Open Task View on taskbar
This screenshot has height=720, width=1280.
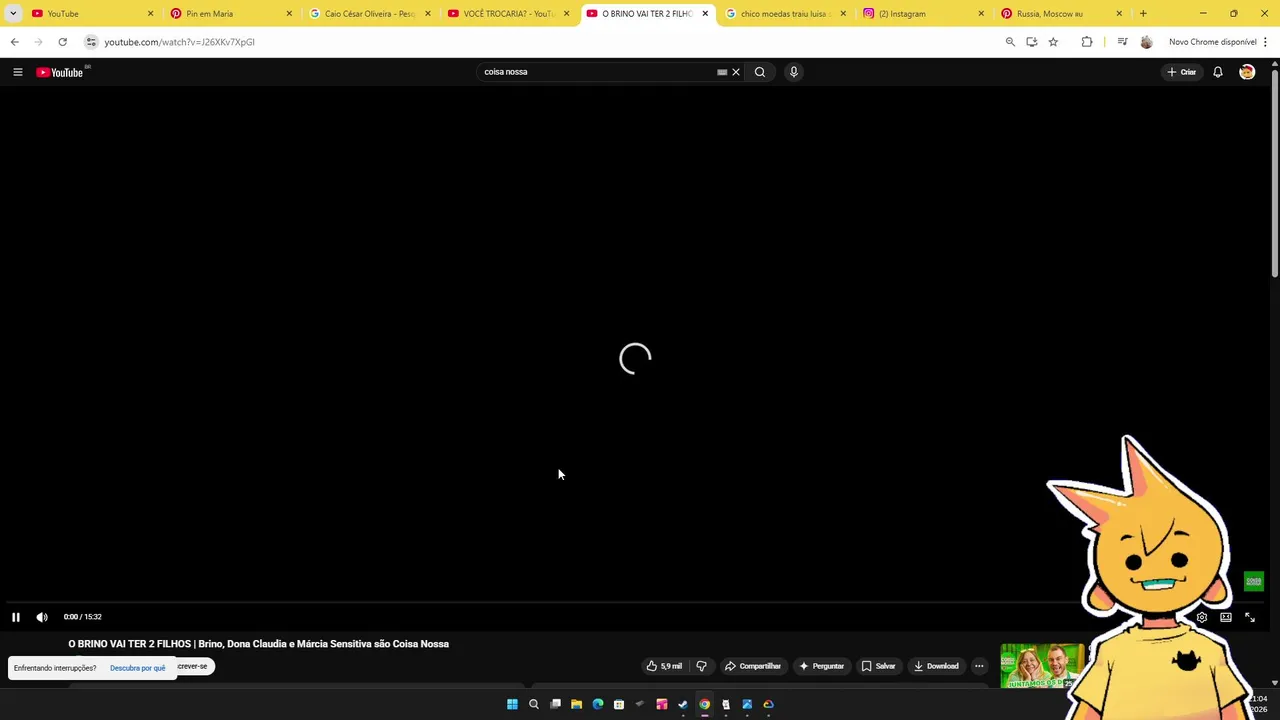pos(555,704)
